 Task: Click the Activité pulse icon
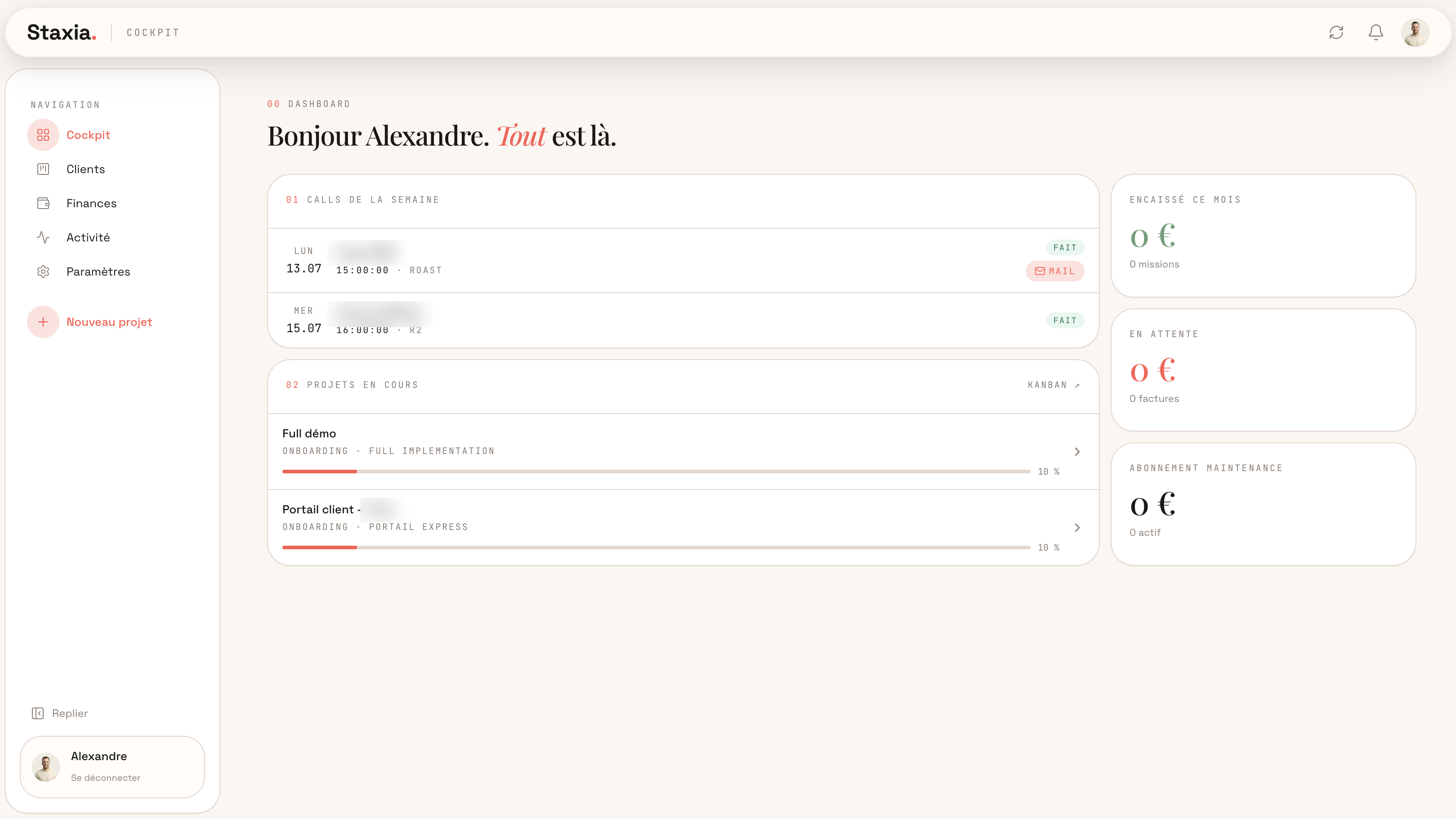click(43, 237)
